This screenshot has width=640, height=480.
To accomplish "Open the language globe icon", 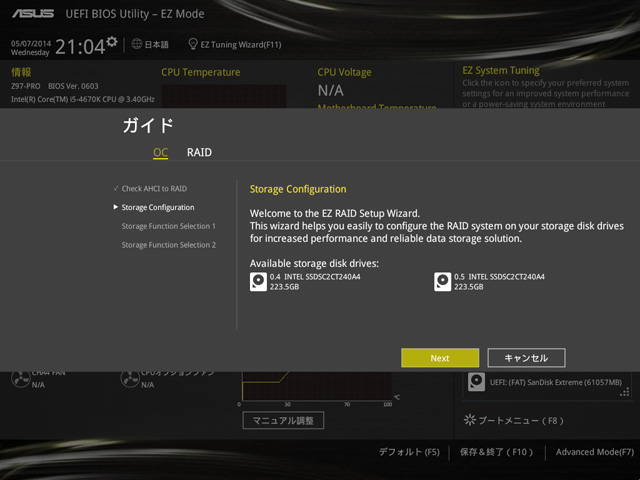I will point(137,44).
